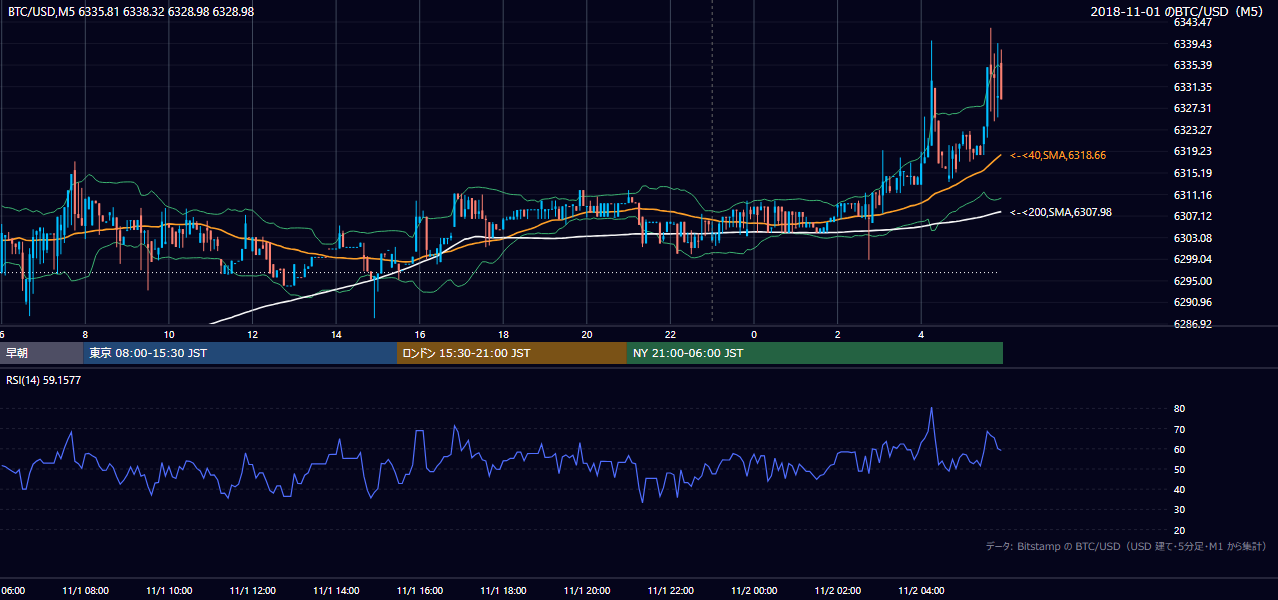Viewport: 1278px width, 600px height.
Task: Click hour label 18 under price chart
Action: pyautogui.click(x=503, y=334)
